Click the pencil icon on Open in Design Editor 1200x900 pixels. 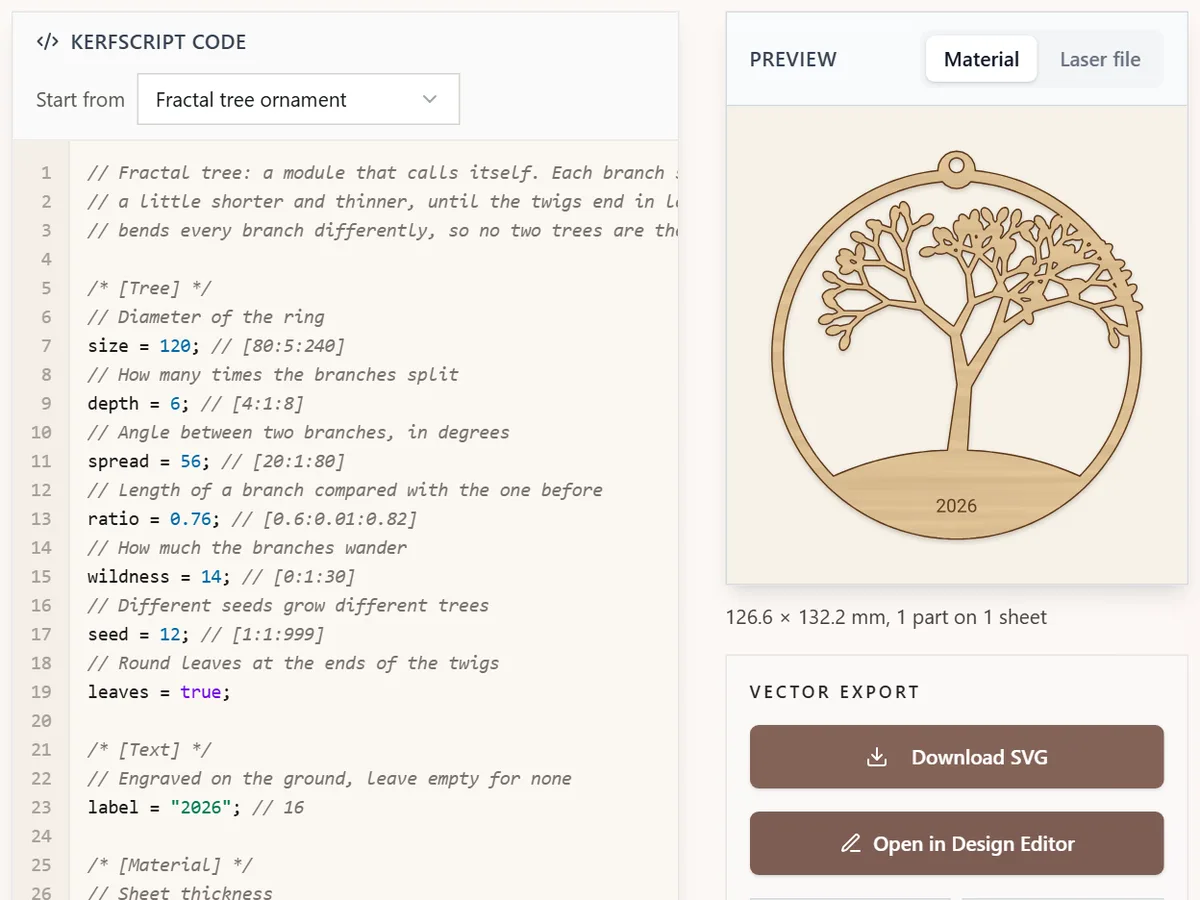click(851, 843)
